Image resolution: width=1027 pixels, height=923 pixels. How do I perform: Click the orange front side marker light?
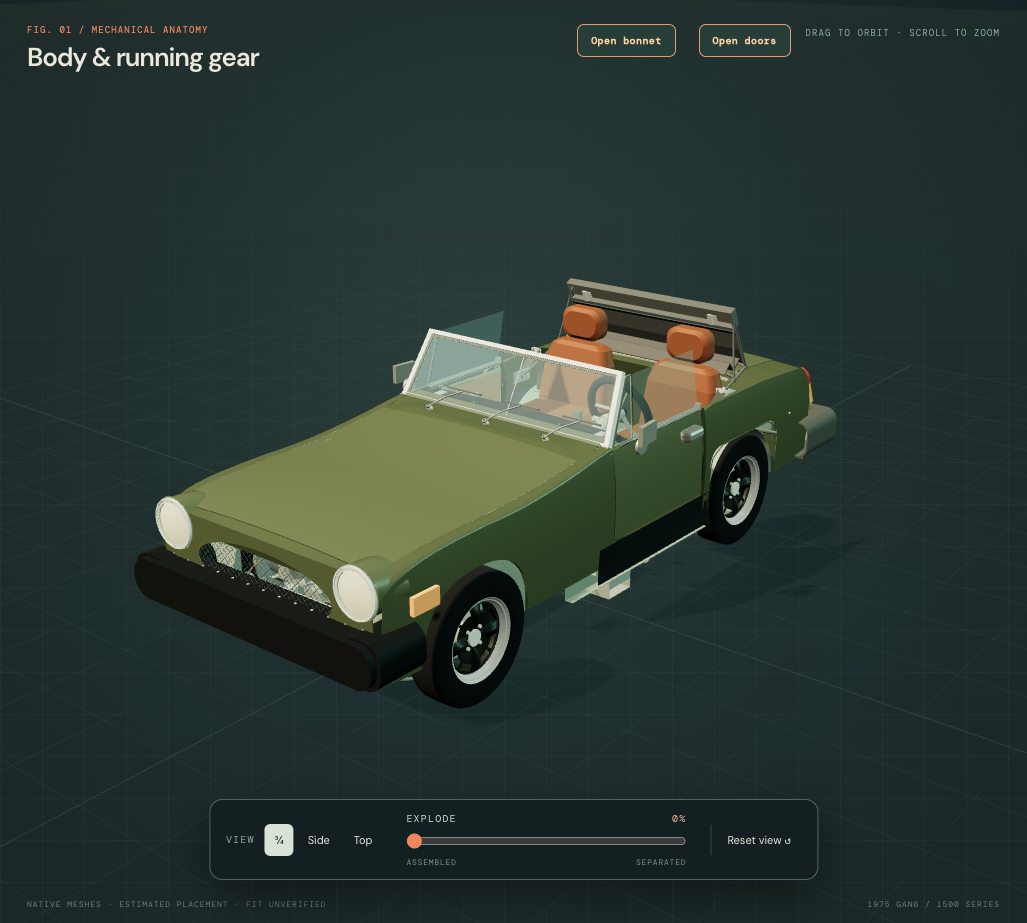pyautogui.click(x=424, y=601)
